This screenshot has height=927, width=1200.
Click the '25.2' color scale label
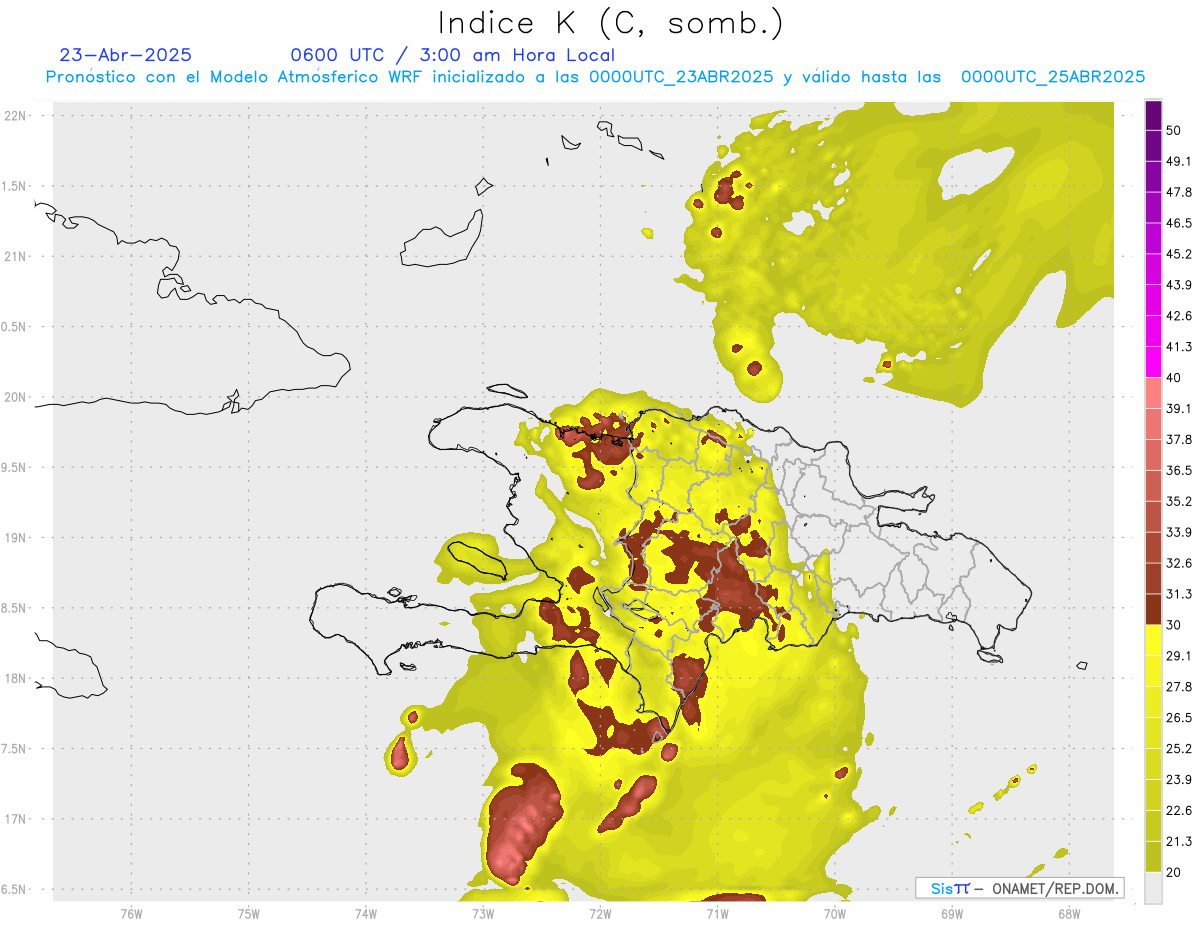[1179, 749]
